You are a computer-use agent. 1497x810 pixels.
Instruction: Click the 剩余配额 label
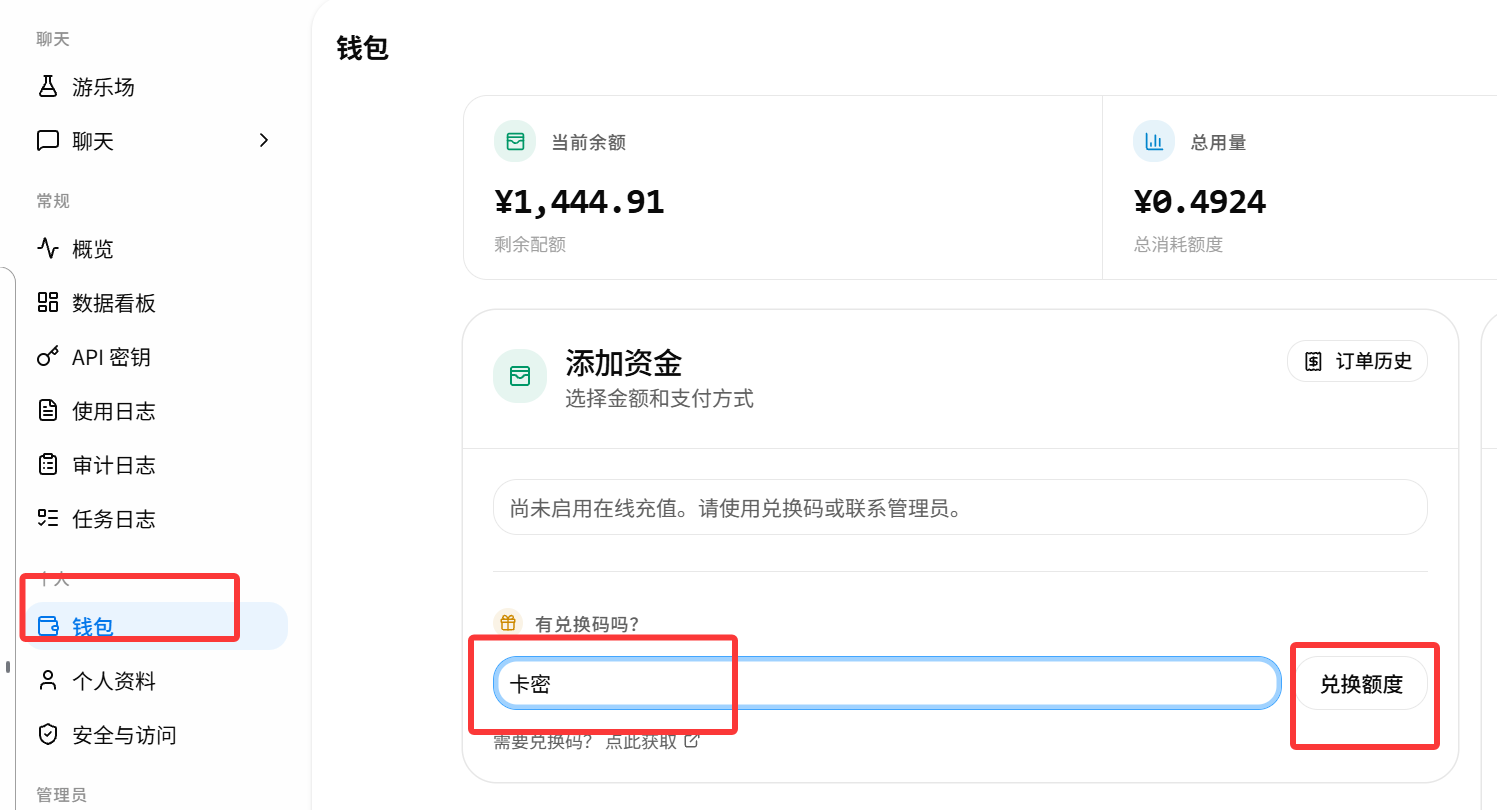(530, 244)
